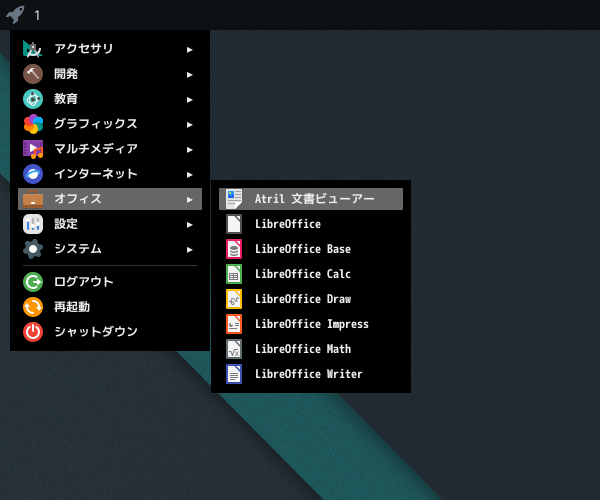Select workspace 1 in the top panel
Screen dimensions: 600x500
click(37, 15)
